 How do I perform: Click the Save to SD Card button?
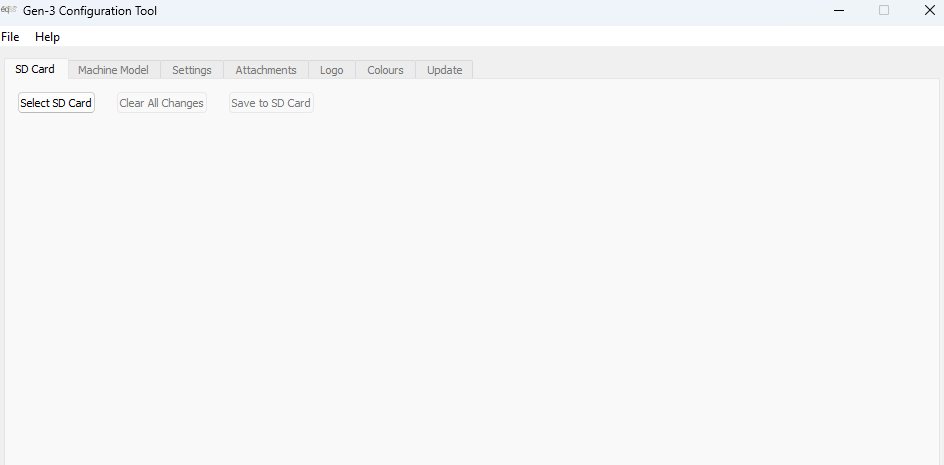click(x=271, y=103)
